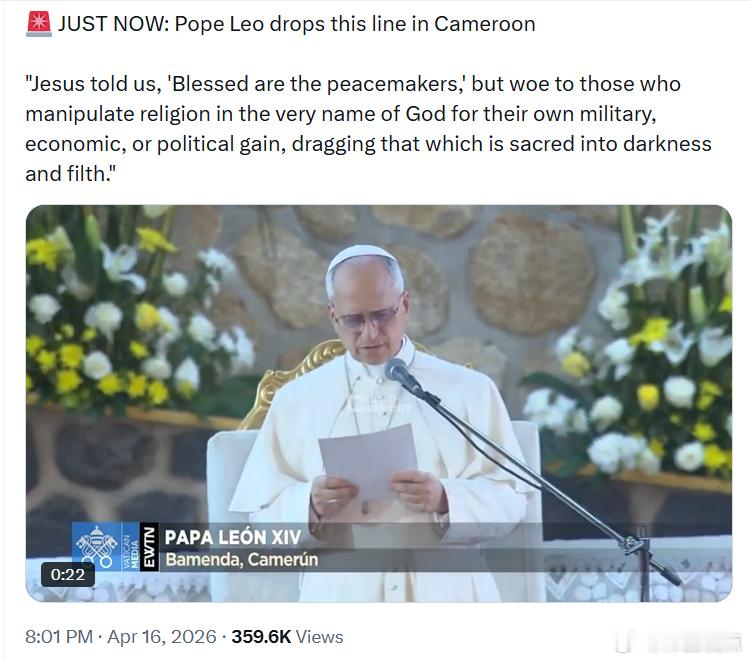The image size is (750, 661).
Task: Click the Vatican Media keys logo
Action: click(x=97, y=547)
